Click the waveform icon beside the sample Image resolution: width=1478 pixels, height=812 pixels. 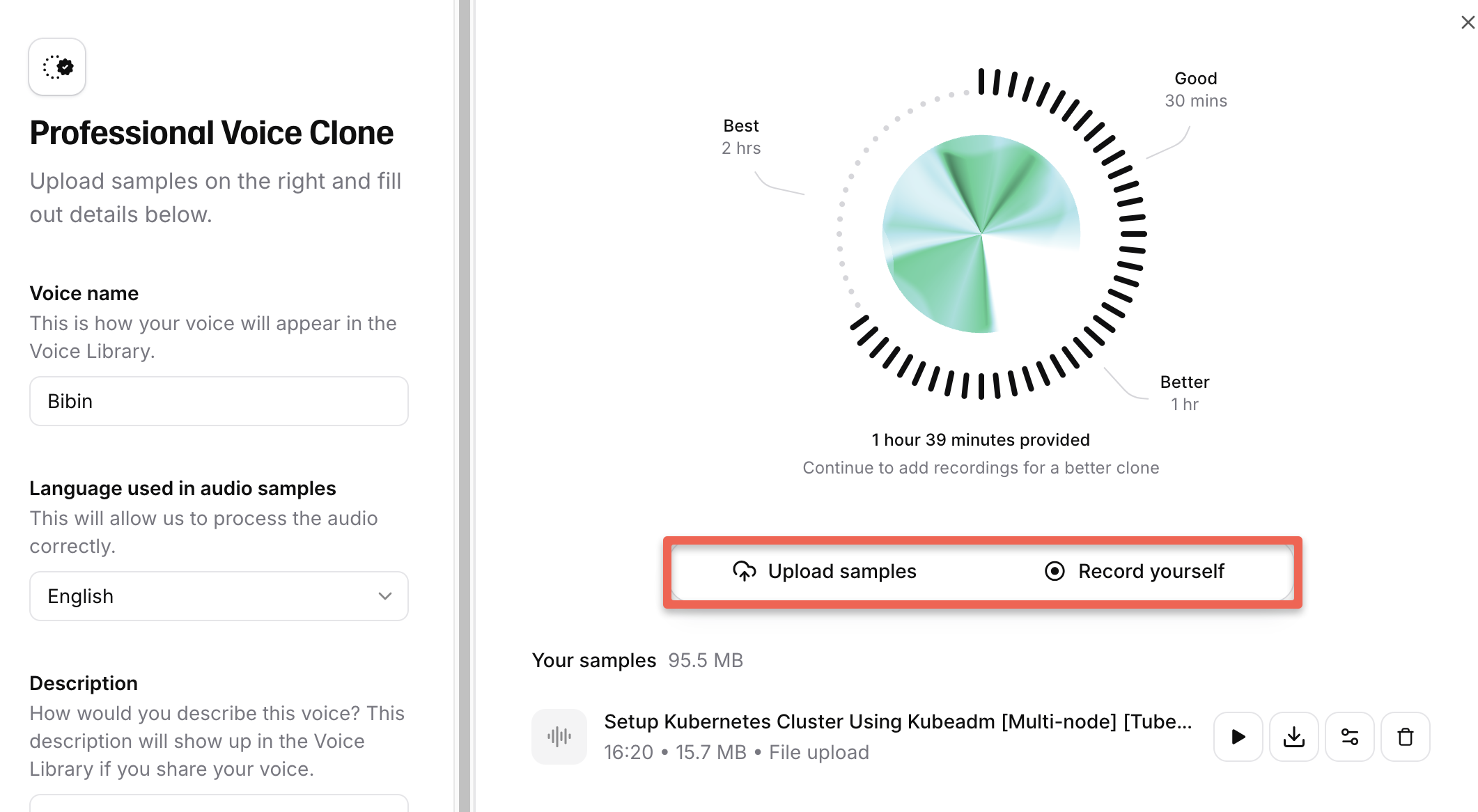point(559,737)
